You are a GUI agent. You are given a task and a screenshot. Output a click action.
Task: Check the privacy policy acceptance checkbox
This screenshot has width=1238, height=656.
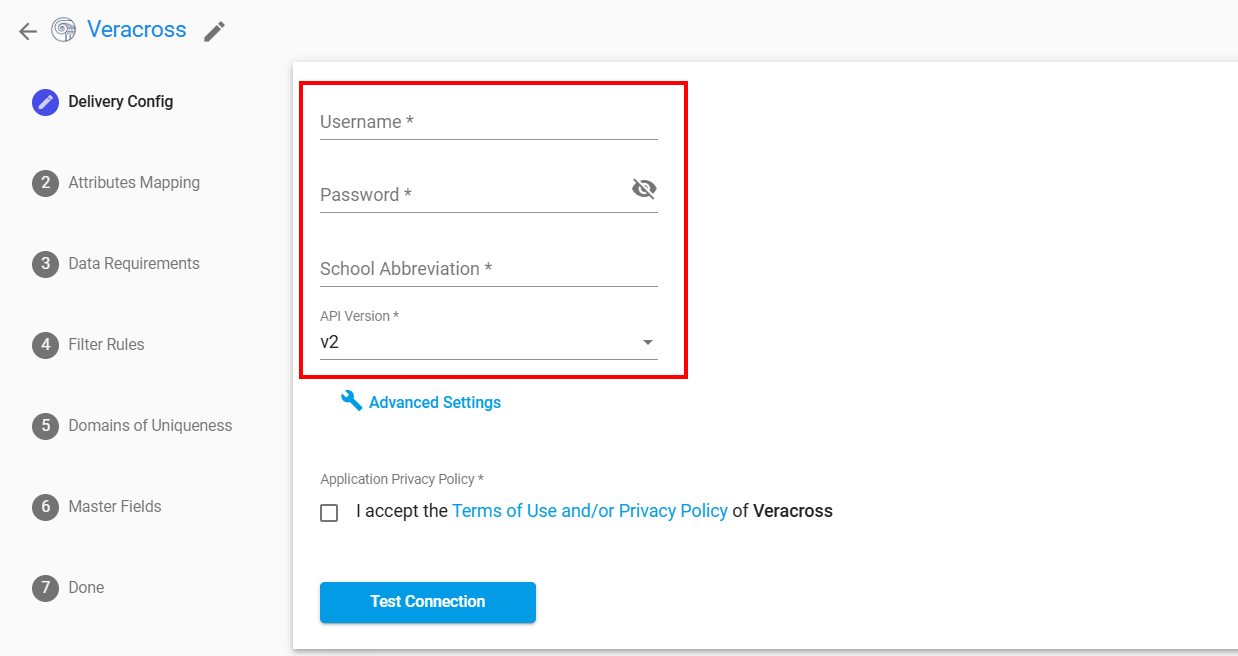coord(329,513)
